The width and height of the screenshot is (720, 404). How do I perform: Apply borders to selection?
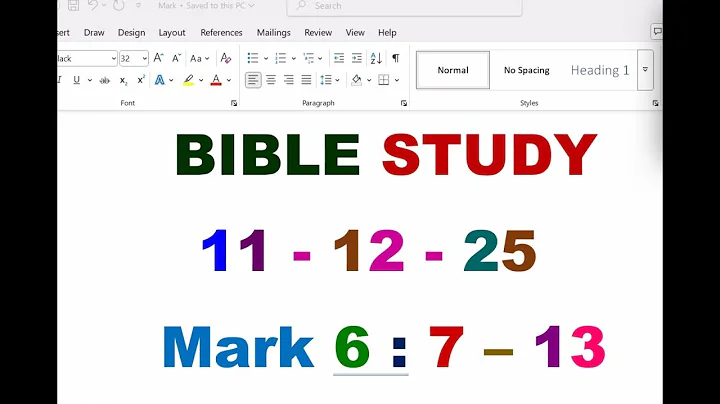pos(383,80)
